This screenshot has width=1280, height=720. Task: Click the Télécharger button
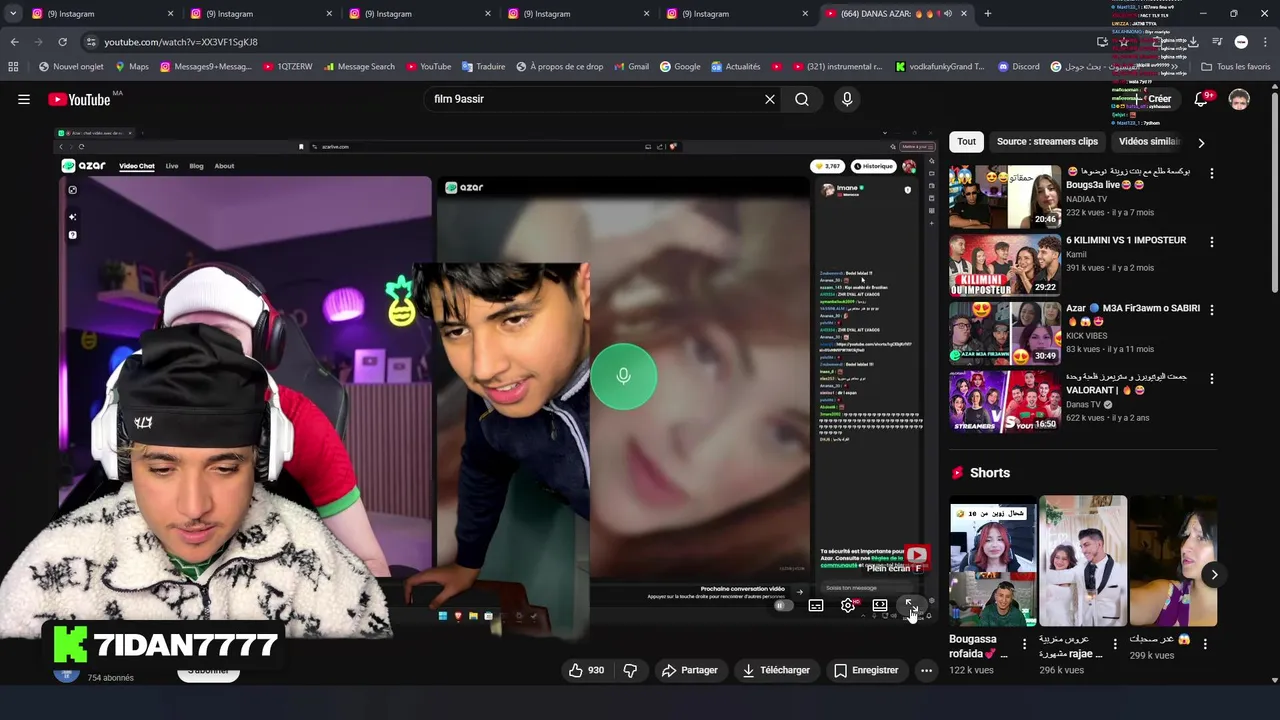pos(776,670)
